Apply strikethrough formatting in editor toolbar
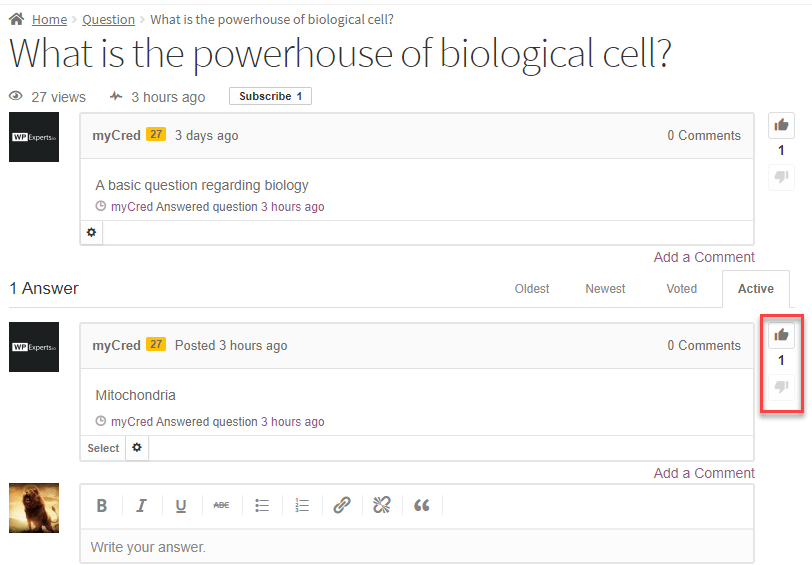The width and height of the screenshot is (812, 565). 221,506
